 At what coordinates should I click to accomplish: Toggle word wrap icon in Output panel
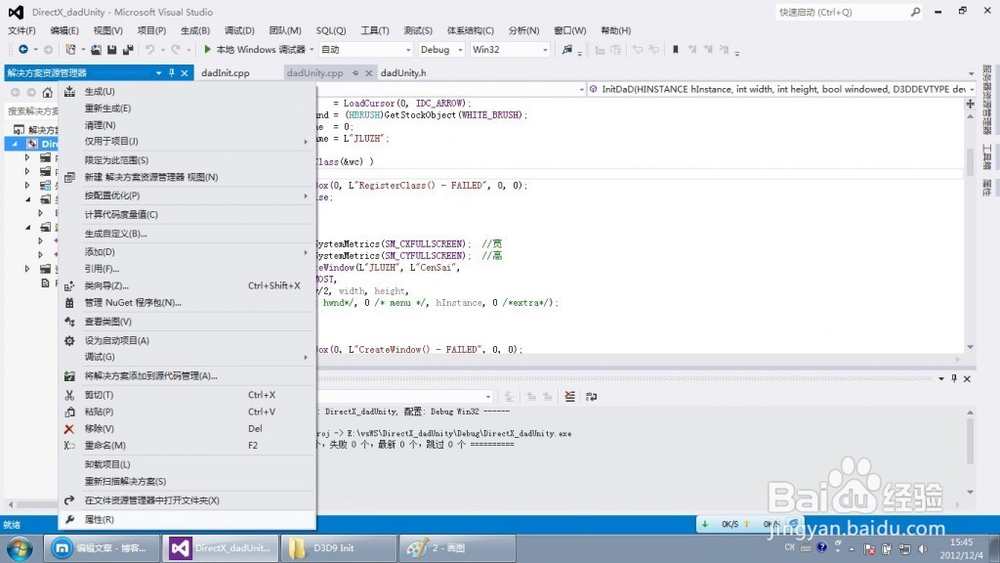pyautogui.click(x=591, y=397)
